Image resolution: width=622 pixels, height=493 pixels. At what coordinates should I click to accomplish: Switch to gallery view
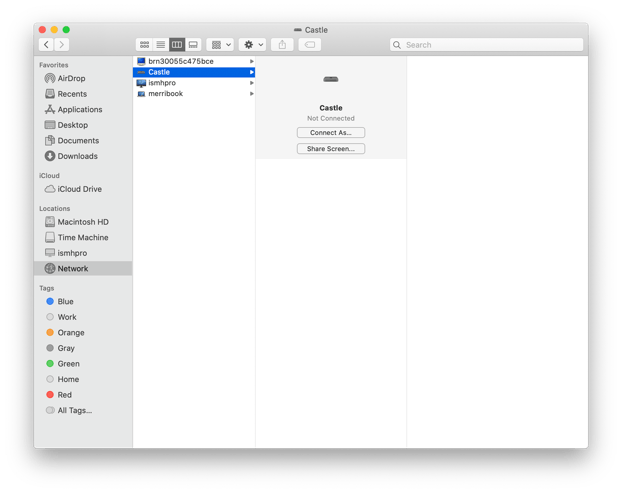pos(193,44)
